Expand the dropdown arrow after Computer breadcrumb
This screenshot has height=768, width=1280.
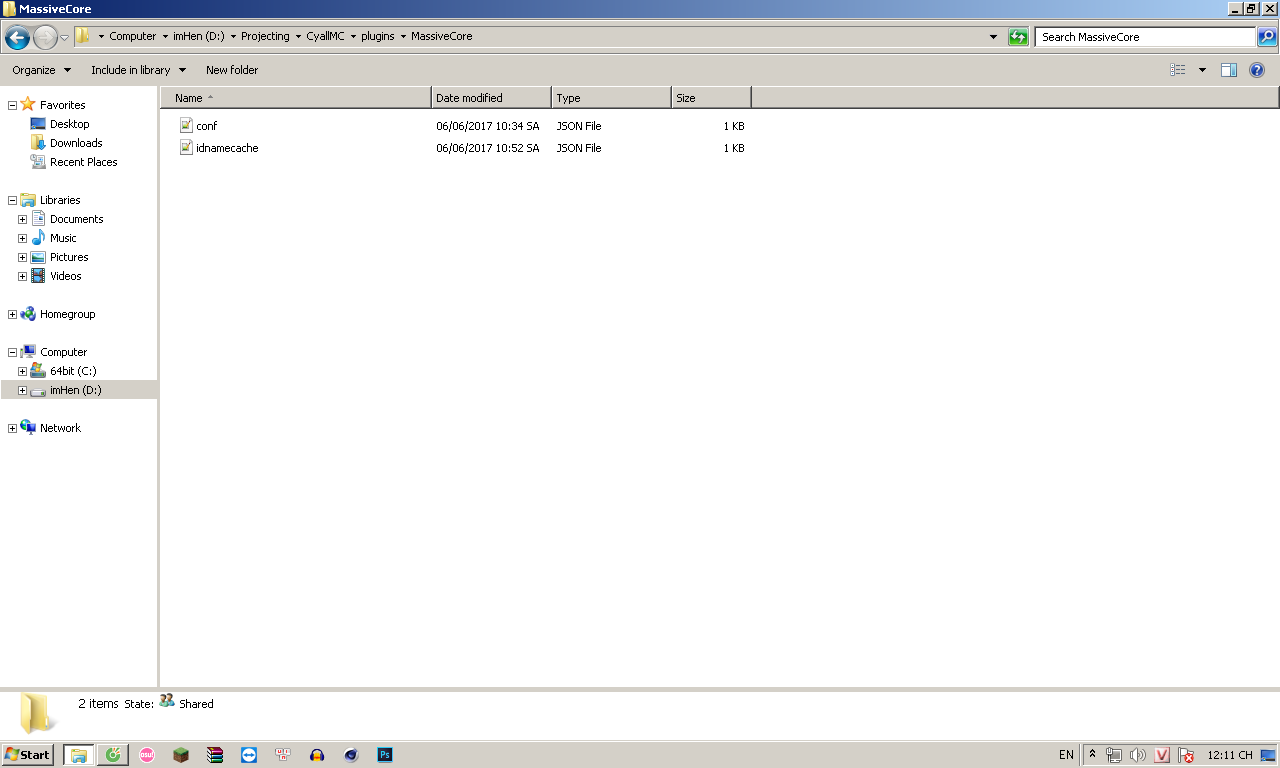(165, 37)
